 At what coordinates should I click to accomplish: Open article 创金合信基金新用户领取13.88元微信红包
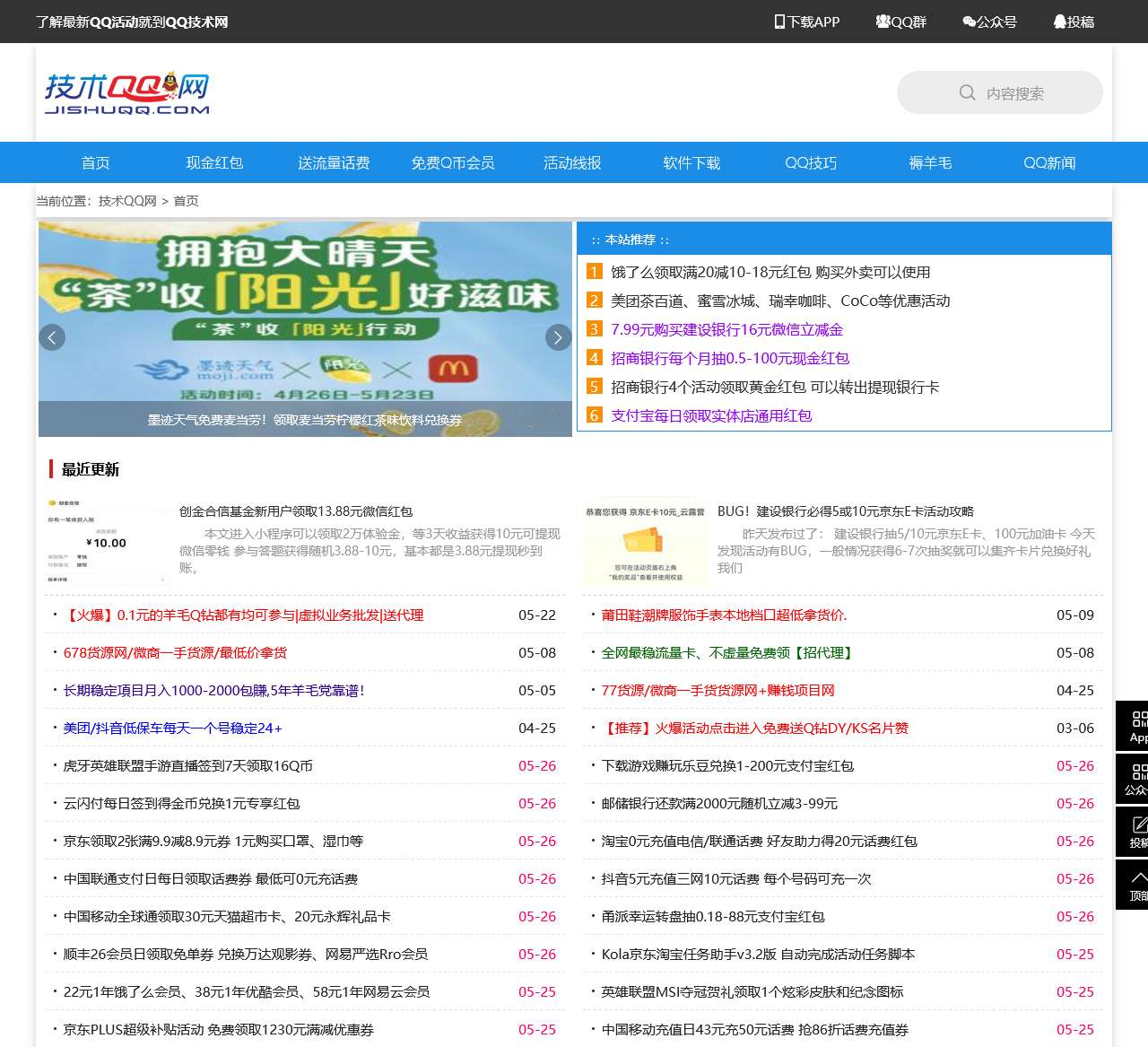(x=296, y=511)
